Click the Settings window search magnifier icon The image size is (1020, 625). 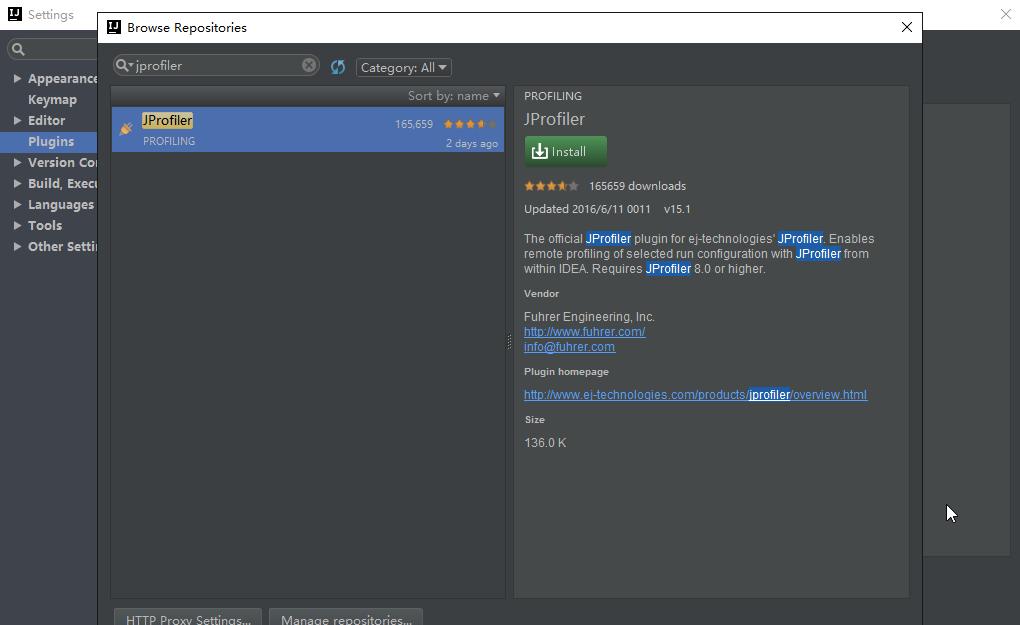[x=18, y=49]
